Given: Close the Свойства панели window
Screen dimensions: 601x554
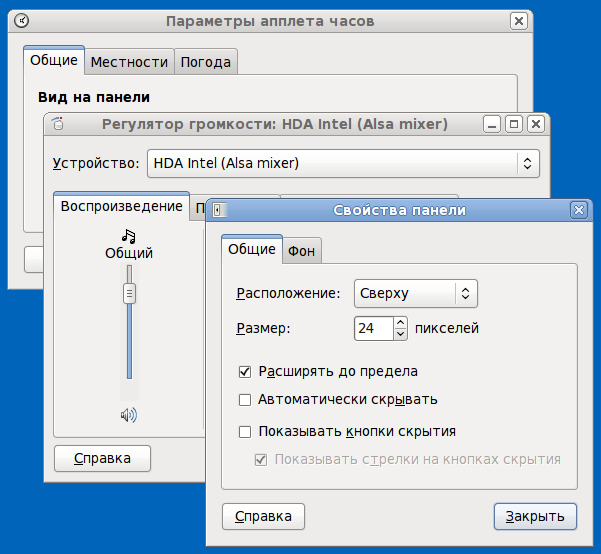Looking at the screenshot, I should pyautogui.click(x=578, y=210).
